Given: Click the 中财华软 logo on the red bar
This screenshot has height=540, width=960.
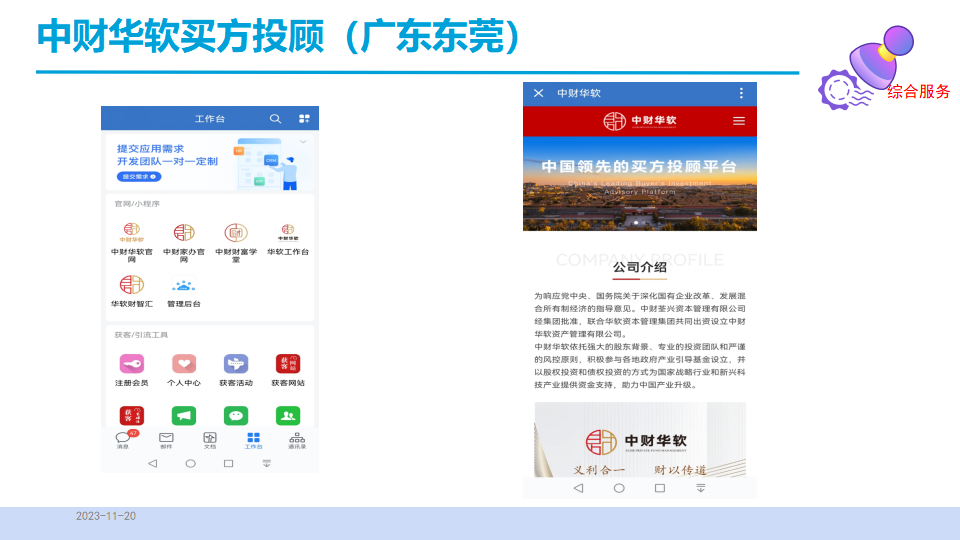Looking at the screenshot, I should point(640,121).
